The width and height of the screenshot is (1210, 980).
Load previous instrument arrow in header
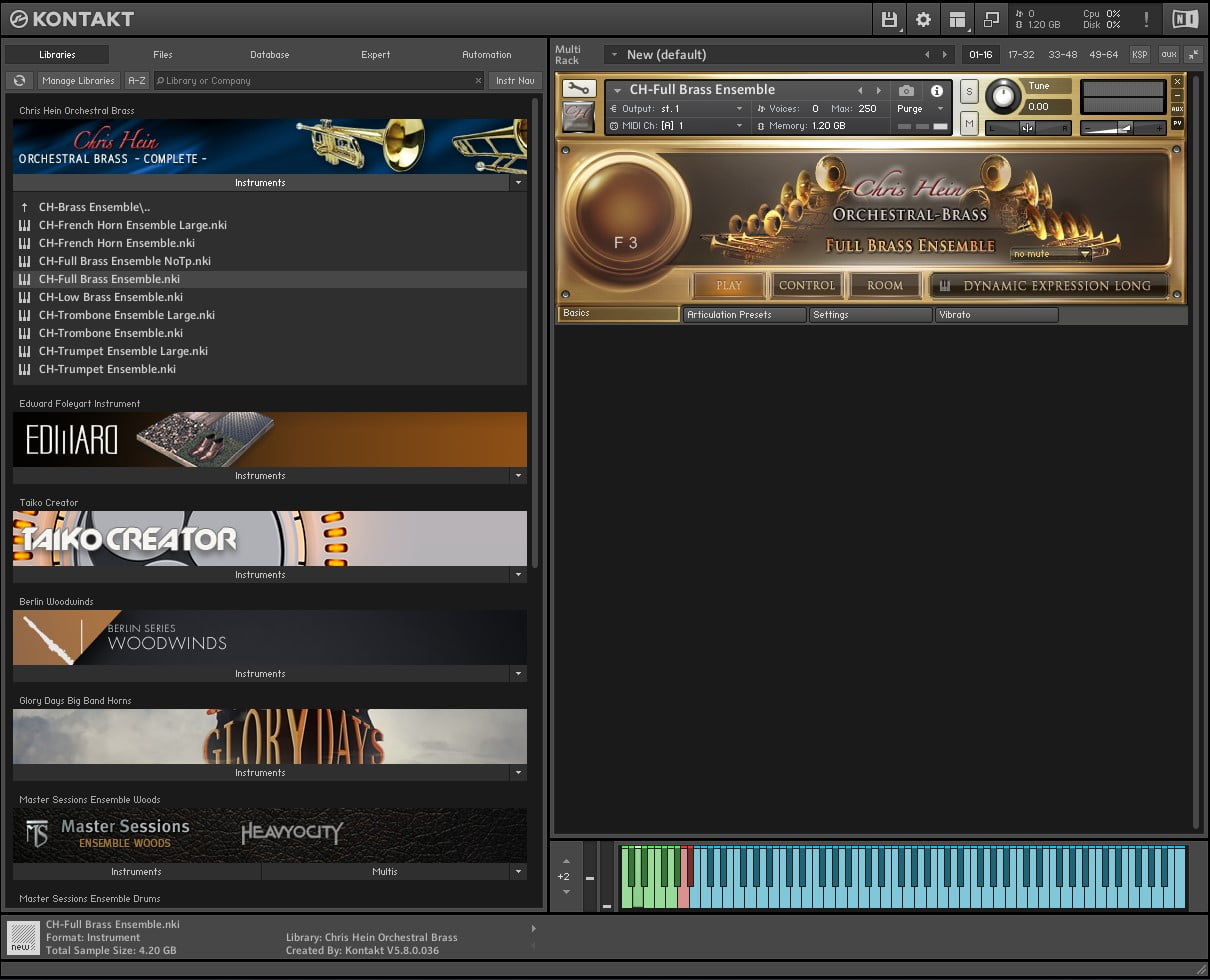point(859,90)
